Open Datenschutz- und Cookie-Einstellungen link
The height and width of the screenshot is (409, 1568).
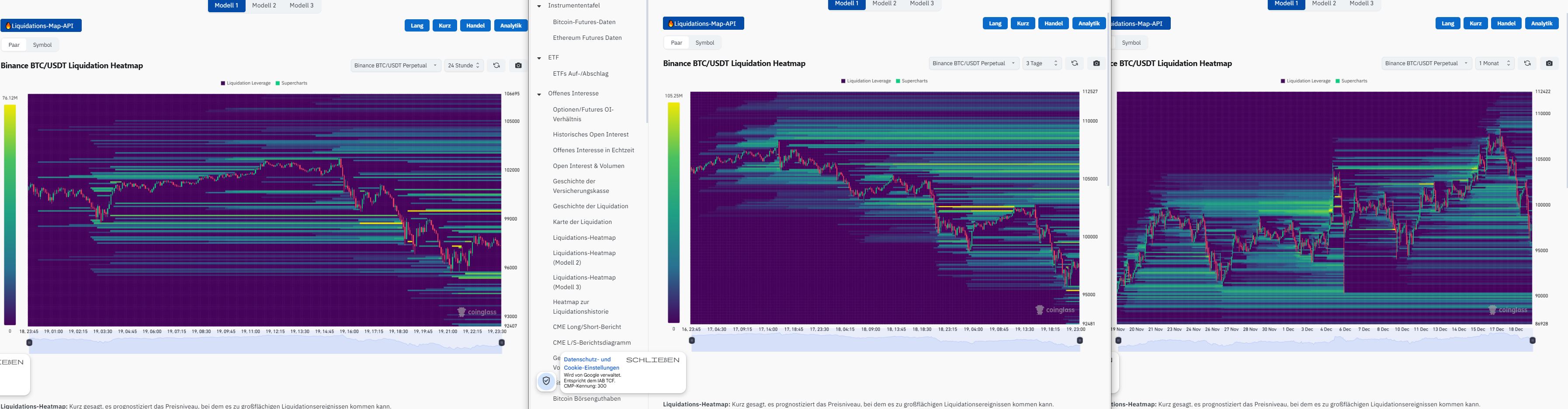pyautogui.click(x=591, y=364)
